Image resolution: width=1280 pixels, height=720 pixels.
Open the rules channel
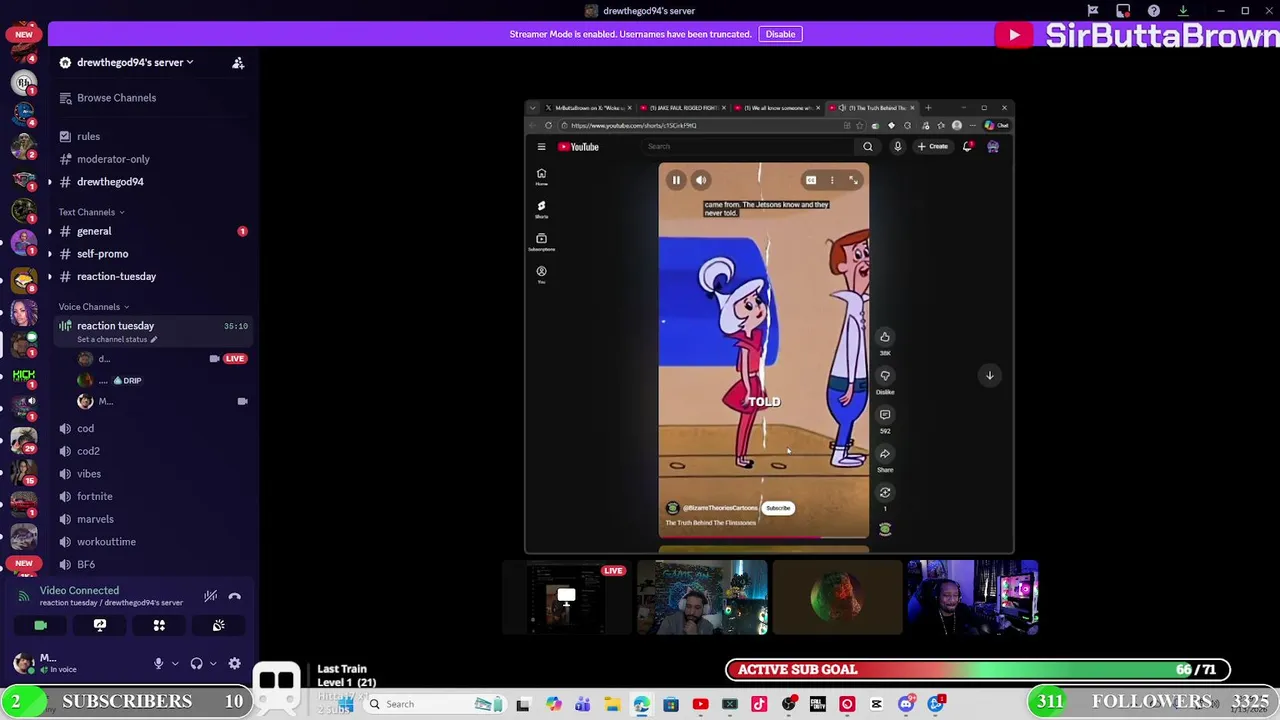pyautogui.click(x=88, y=136)
